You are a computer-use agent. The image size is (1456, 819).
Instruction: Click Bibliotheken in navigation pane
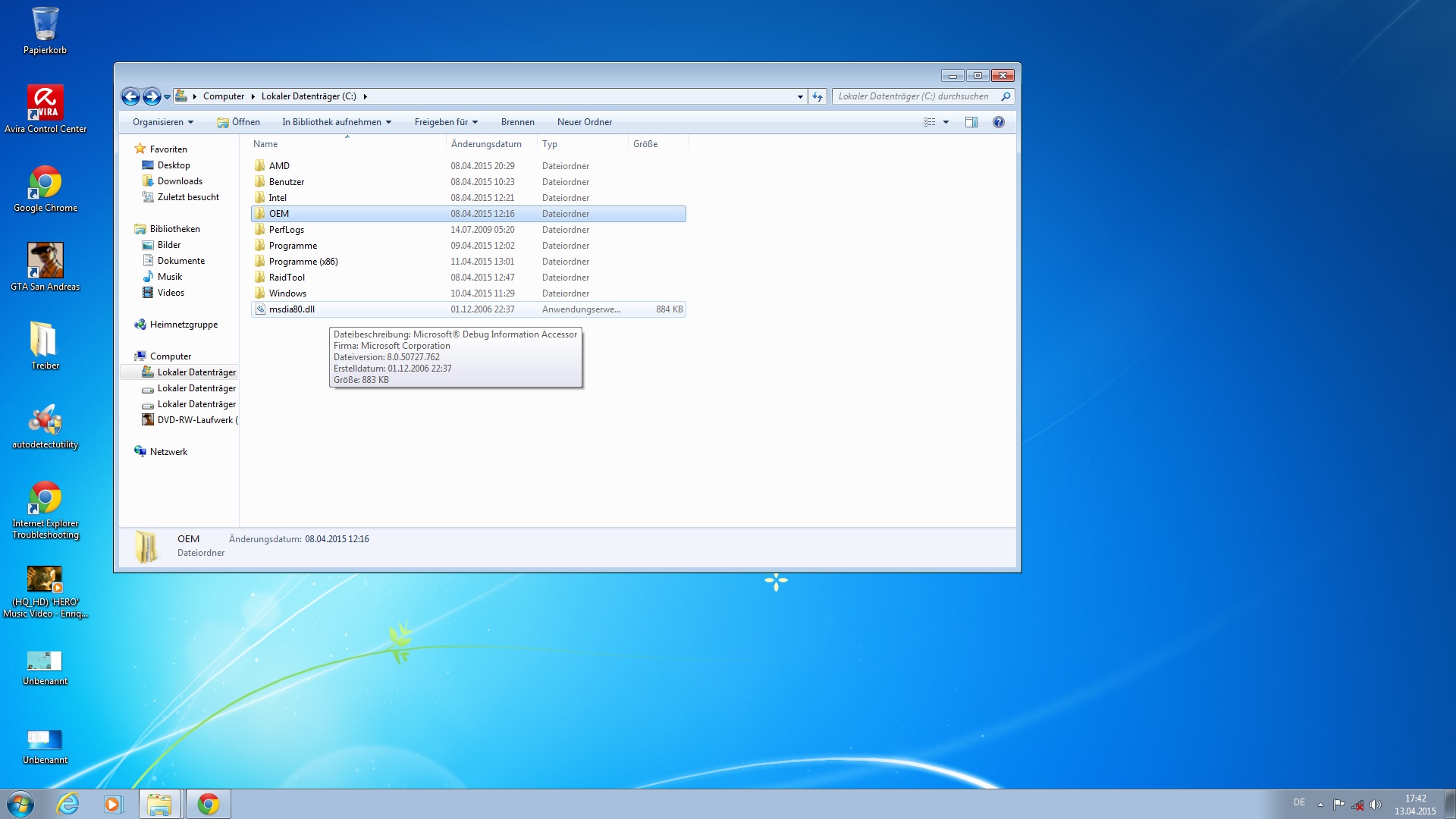[x=174, y=229]
